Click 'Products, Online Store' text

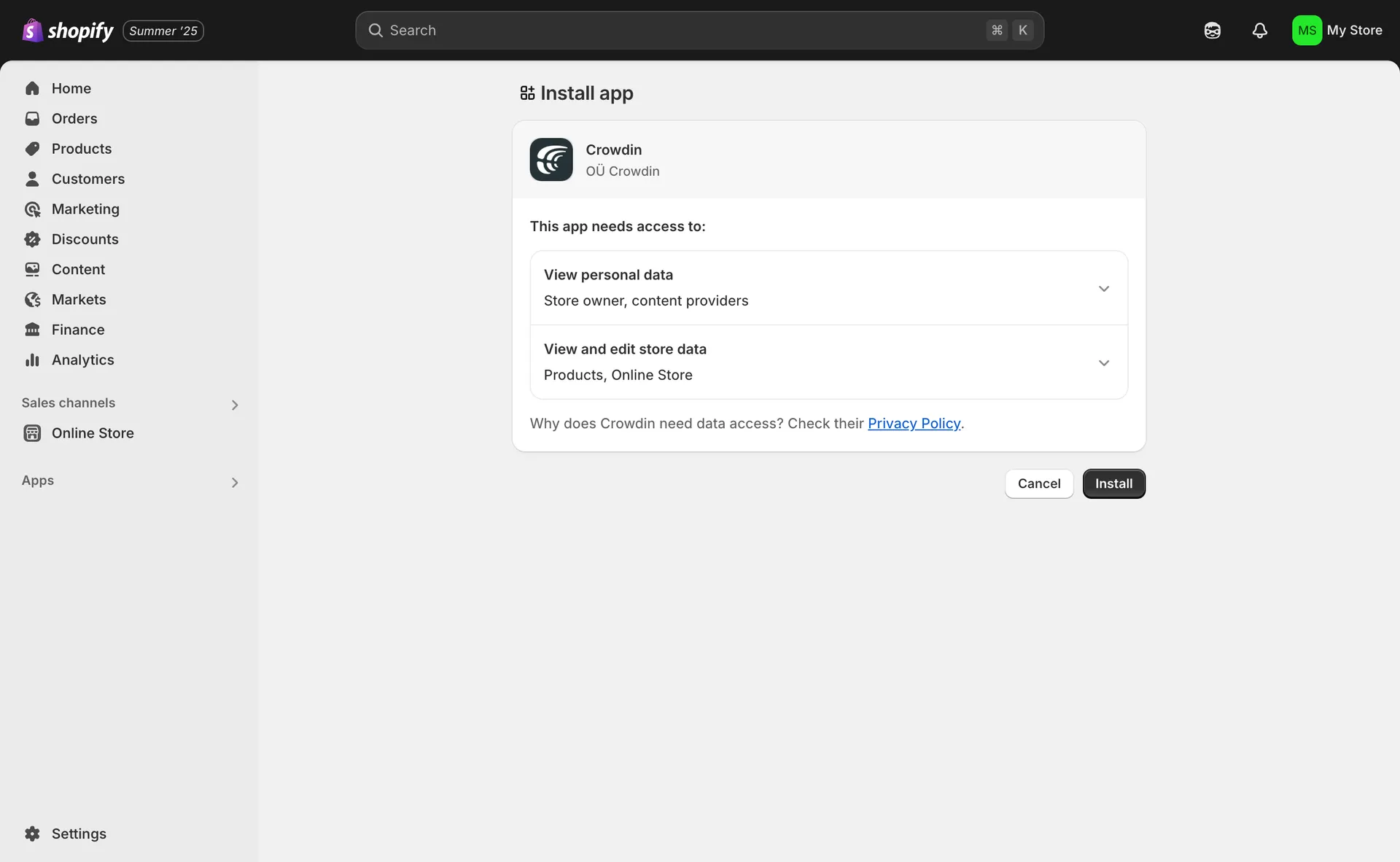pyautogui.click(x=618, y=375)
